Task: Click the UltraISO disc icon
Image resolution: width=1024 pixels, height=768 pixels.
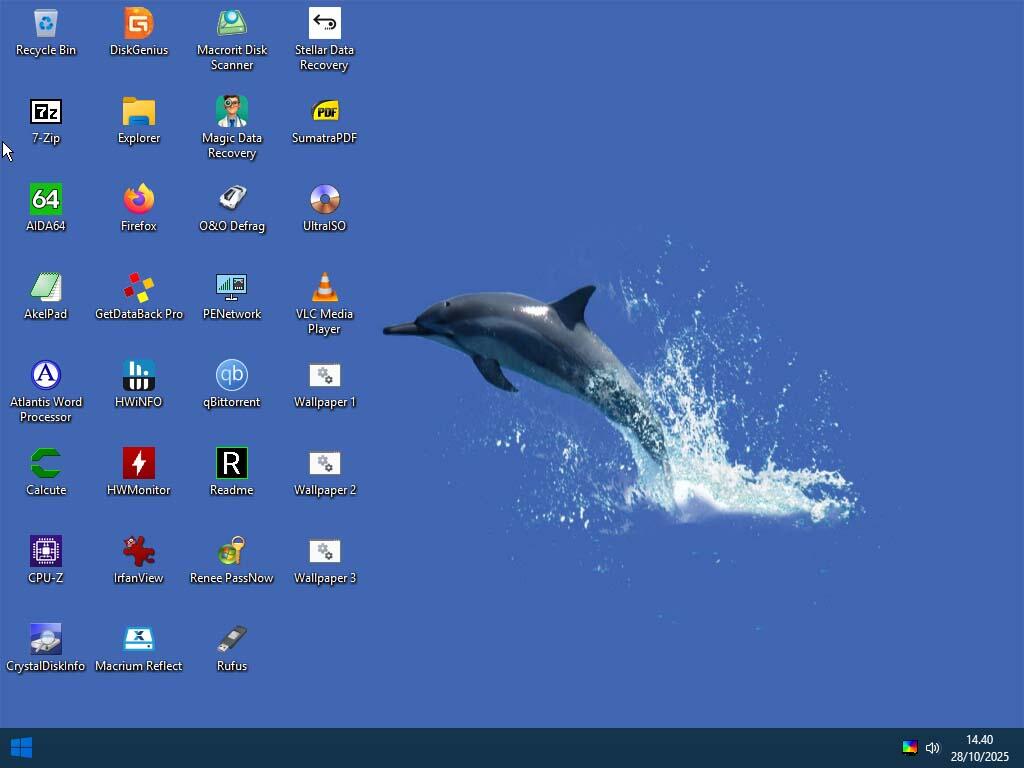Action: click(x=324, y=200)
